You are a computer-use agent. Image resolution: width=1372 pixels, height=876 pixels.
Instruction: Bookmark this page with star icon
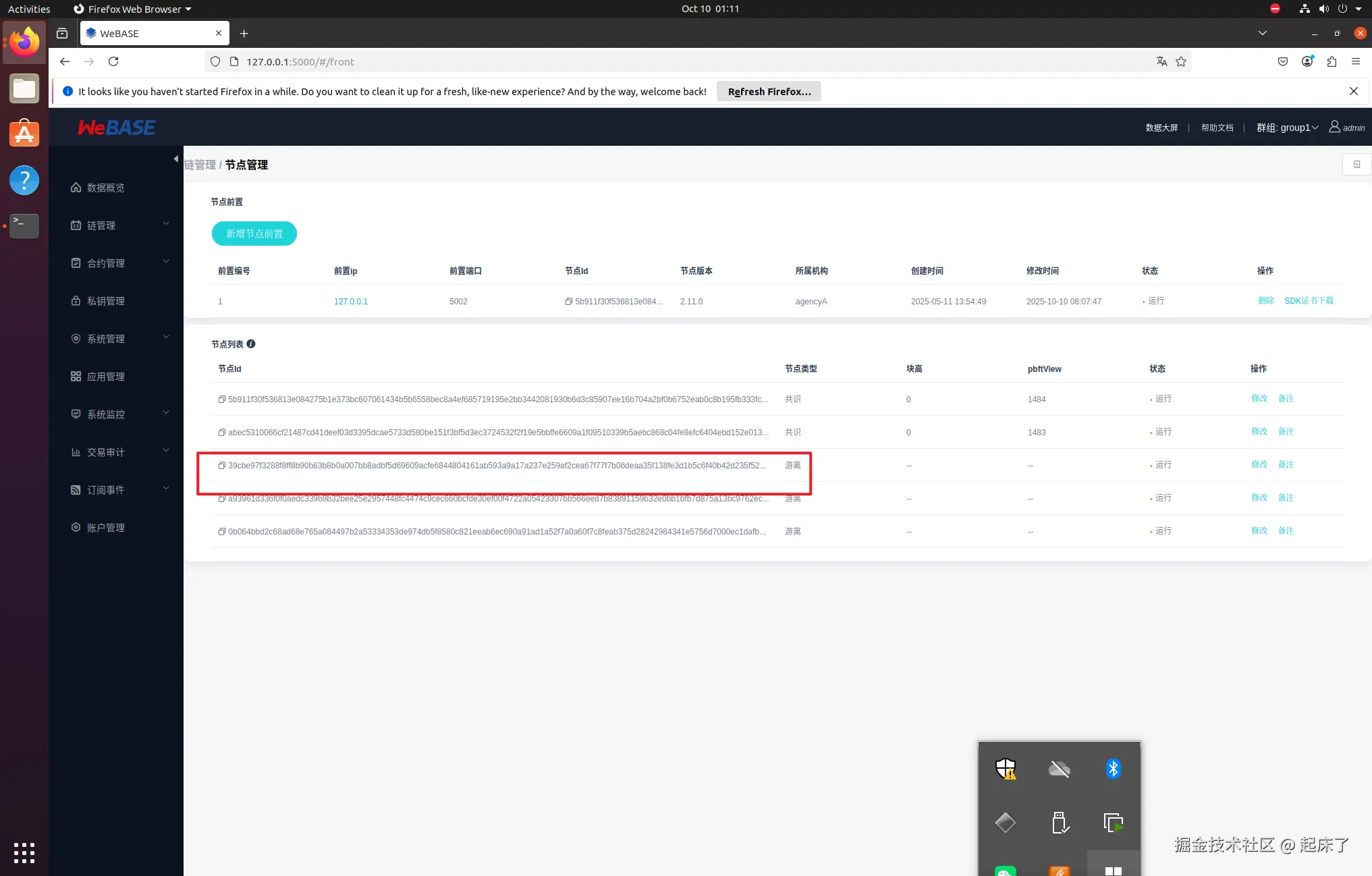(x=1181, y=61)
